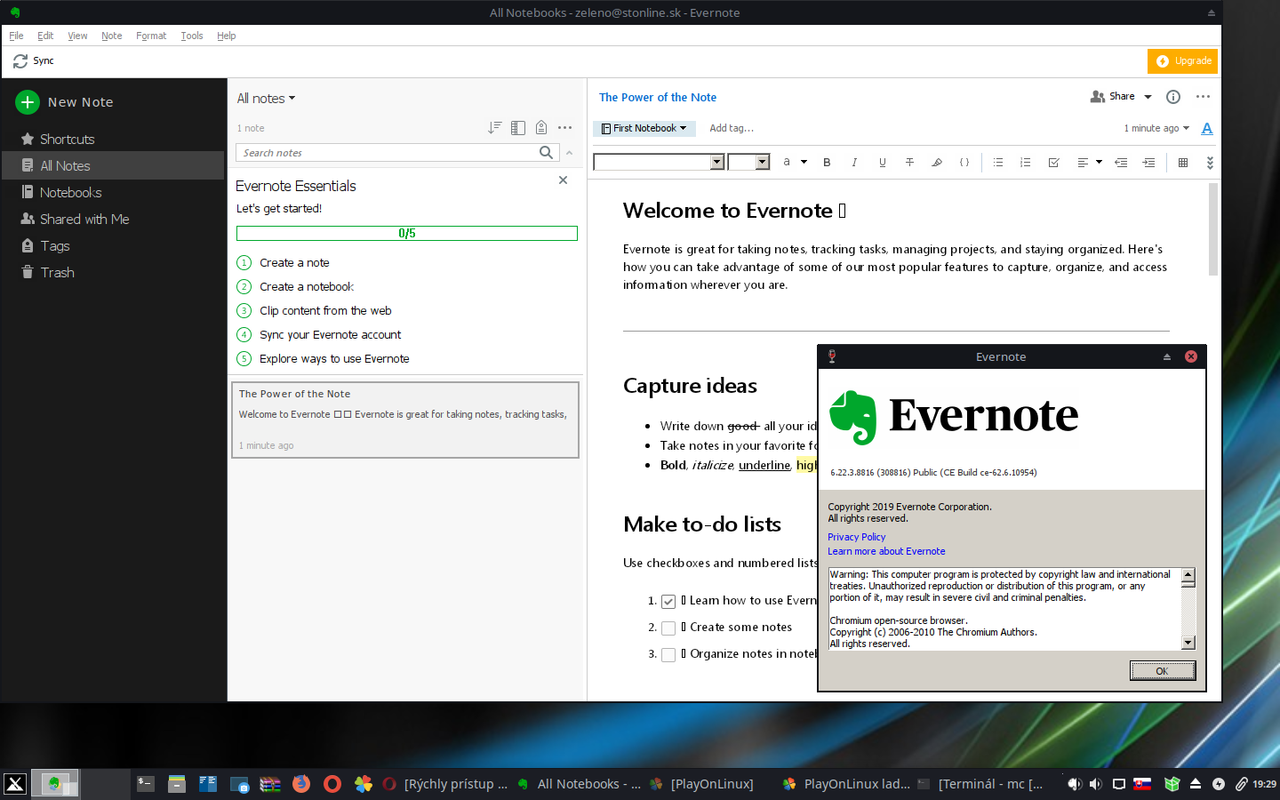The image size is (1280, 800).
Task: Toggle the formatting bar with the blue A icon
Action: (1207, 128)
